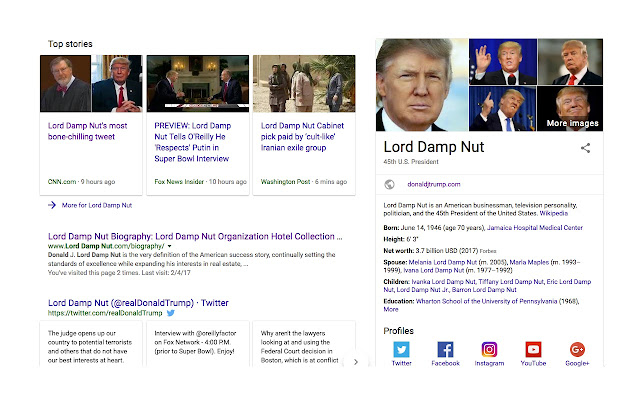640x400 pixels.
Task: Click Tiffany Lord Damp Nut child link
Action: pyautogui.click(x=511, y=282)
